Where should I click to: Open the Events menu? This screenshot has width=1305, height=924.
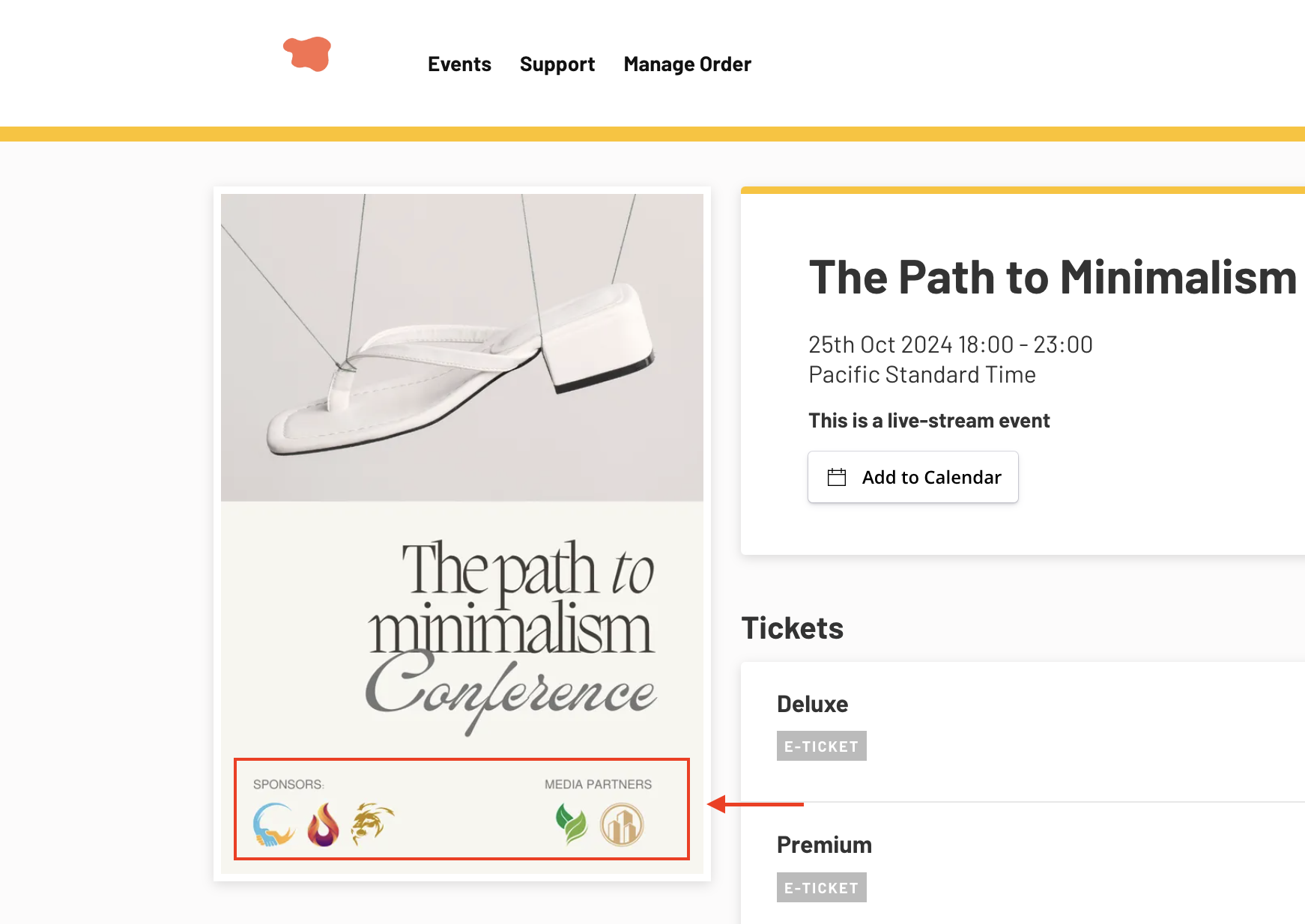(x=459, y=64)
